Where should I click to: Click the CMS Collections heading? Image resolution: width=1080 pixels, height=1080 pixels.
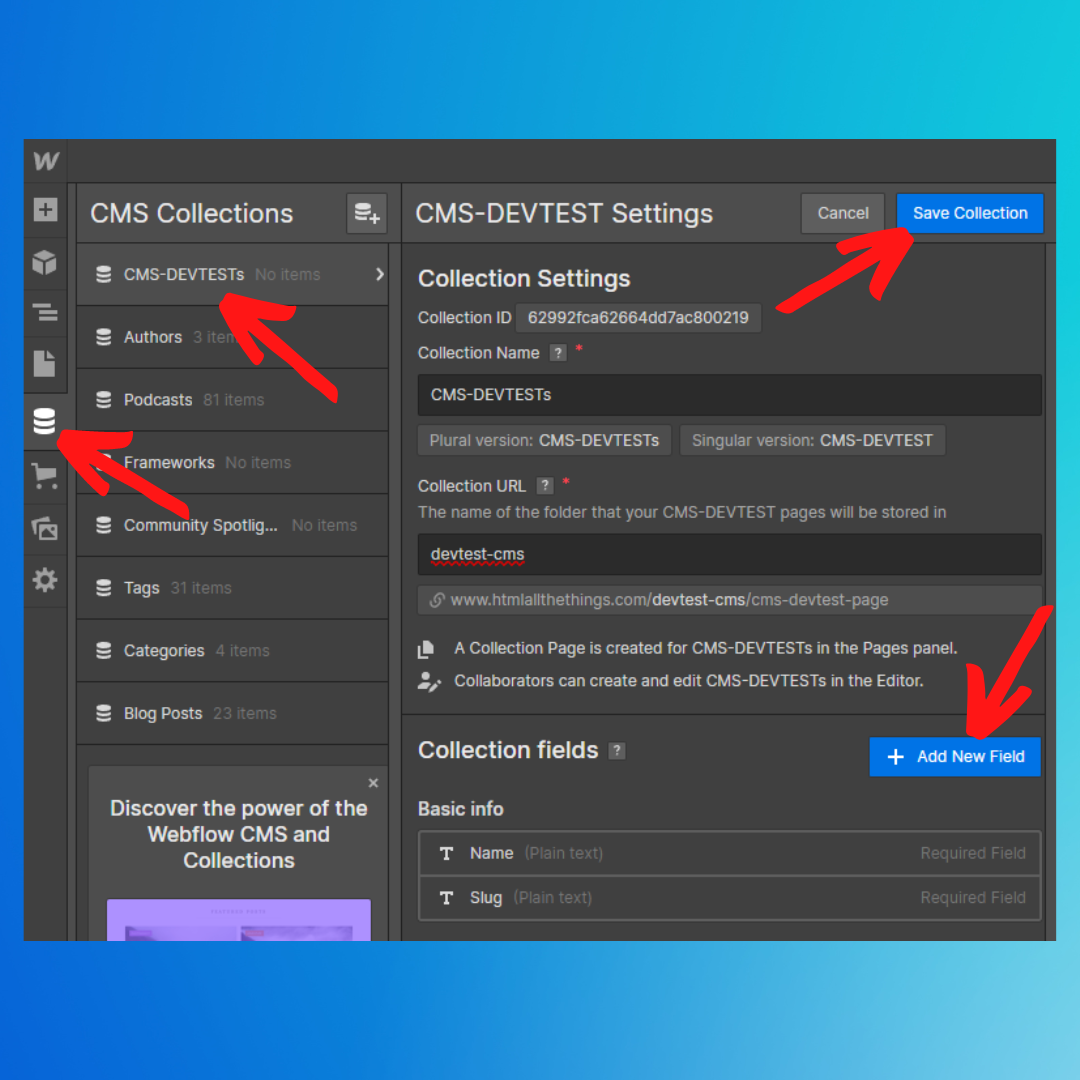click(x=191, y=214)
